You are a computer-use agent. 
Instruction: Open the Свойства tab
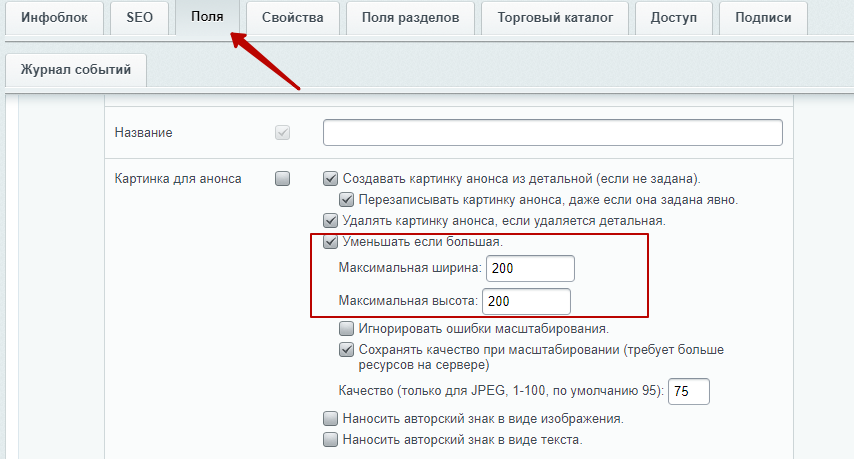point(292,17)
